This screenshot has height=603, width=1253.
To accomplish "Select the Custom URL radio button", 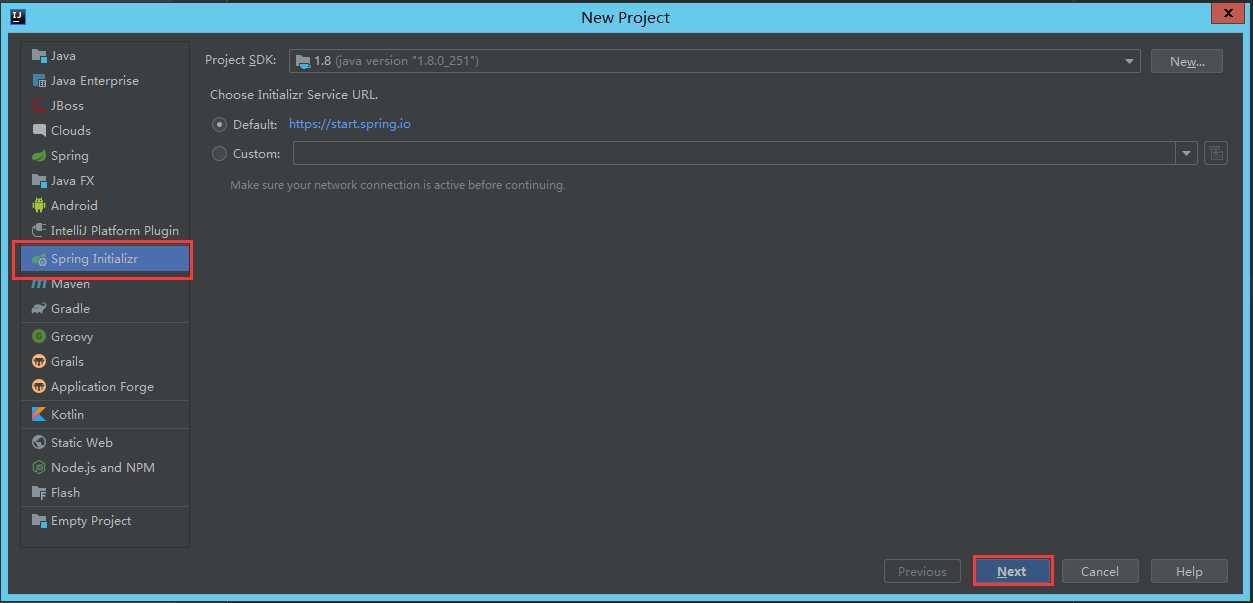I will 219,154.
